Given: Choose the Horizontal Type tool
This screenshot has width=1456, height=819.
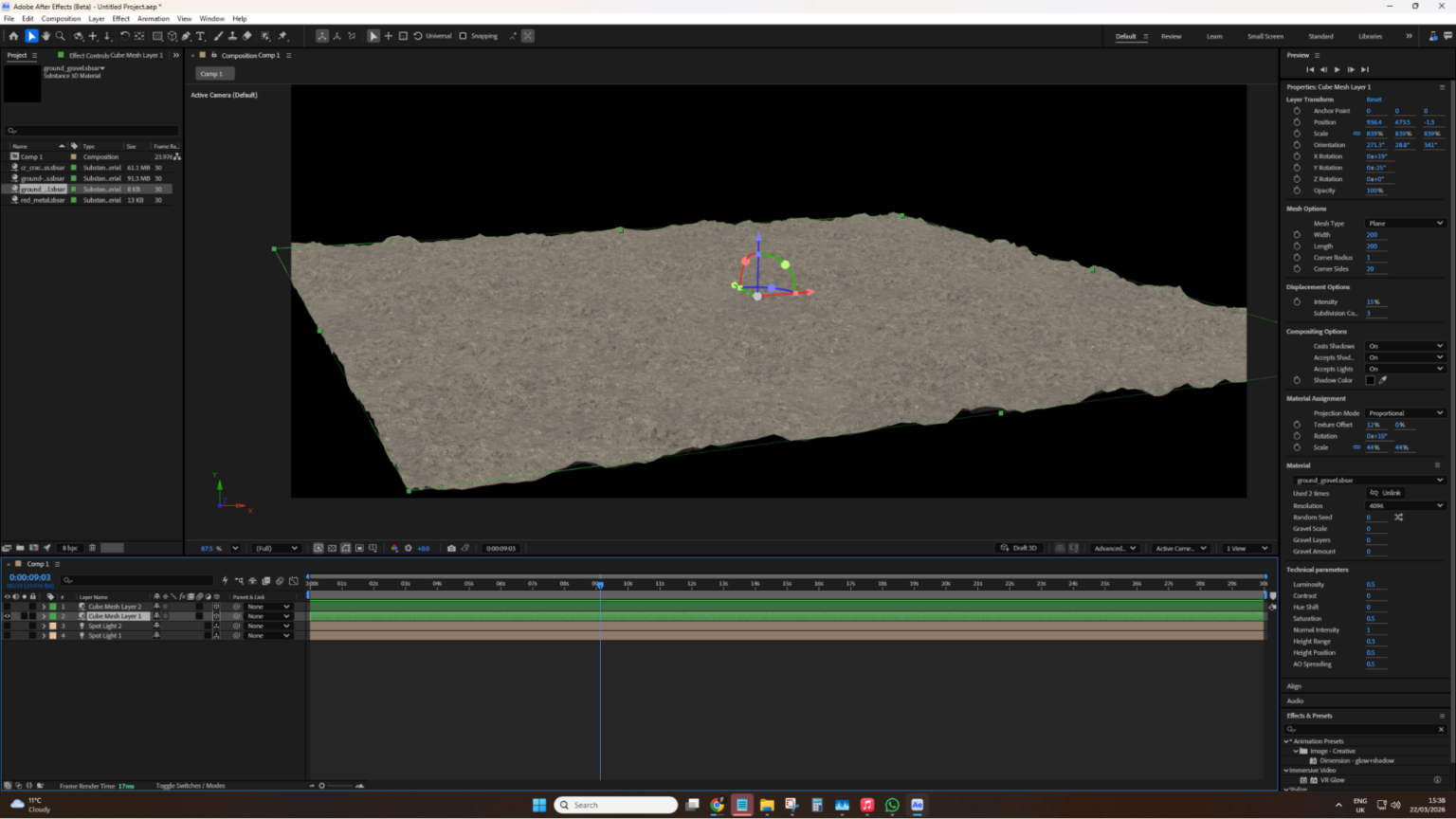Looking at the screenshot, I should point(200,36).
